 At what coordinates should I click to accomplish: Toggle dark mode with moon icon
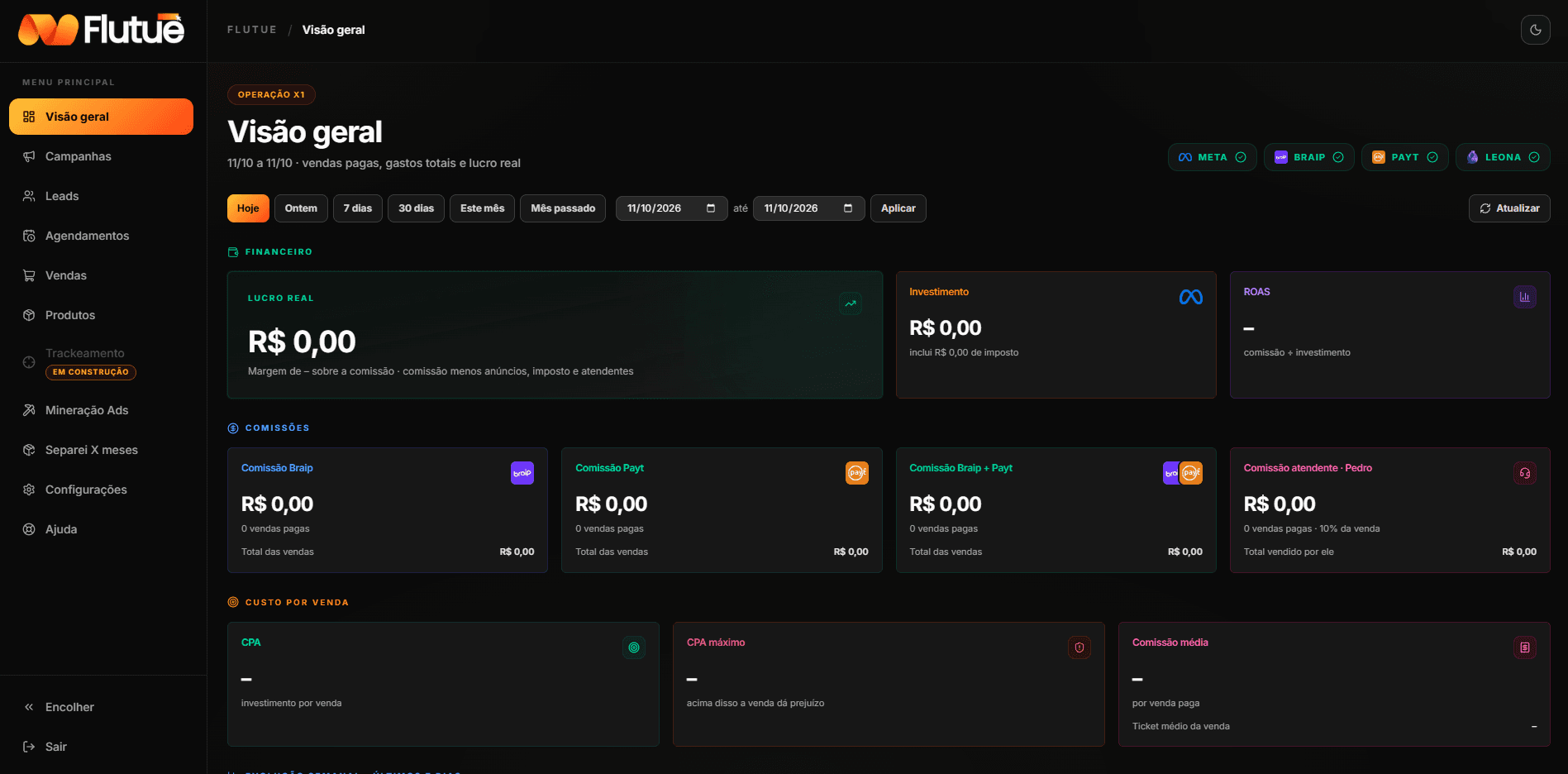pos(1535,30)
